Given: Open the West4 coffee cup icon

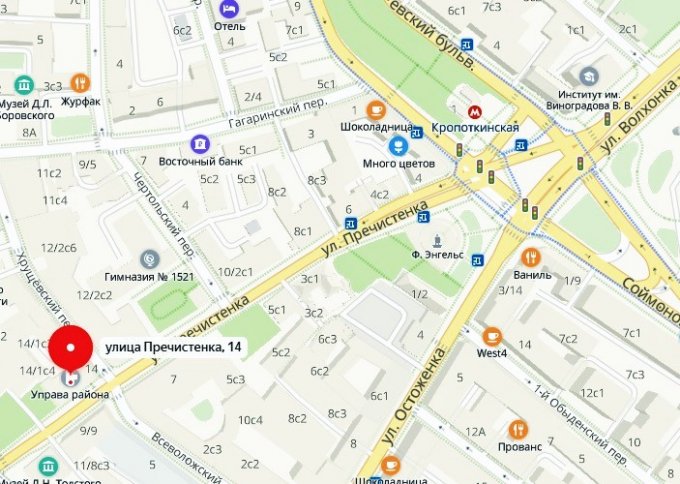Looking at the screenshot, I should click(492, 337).
